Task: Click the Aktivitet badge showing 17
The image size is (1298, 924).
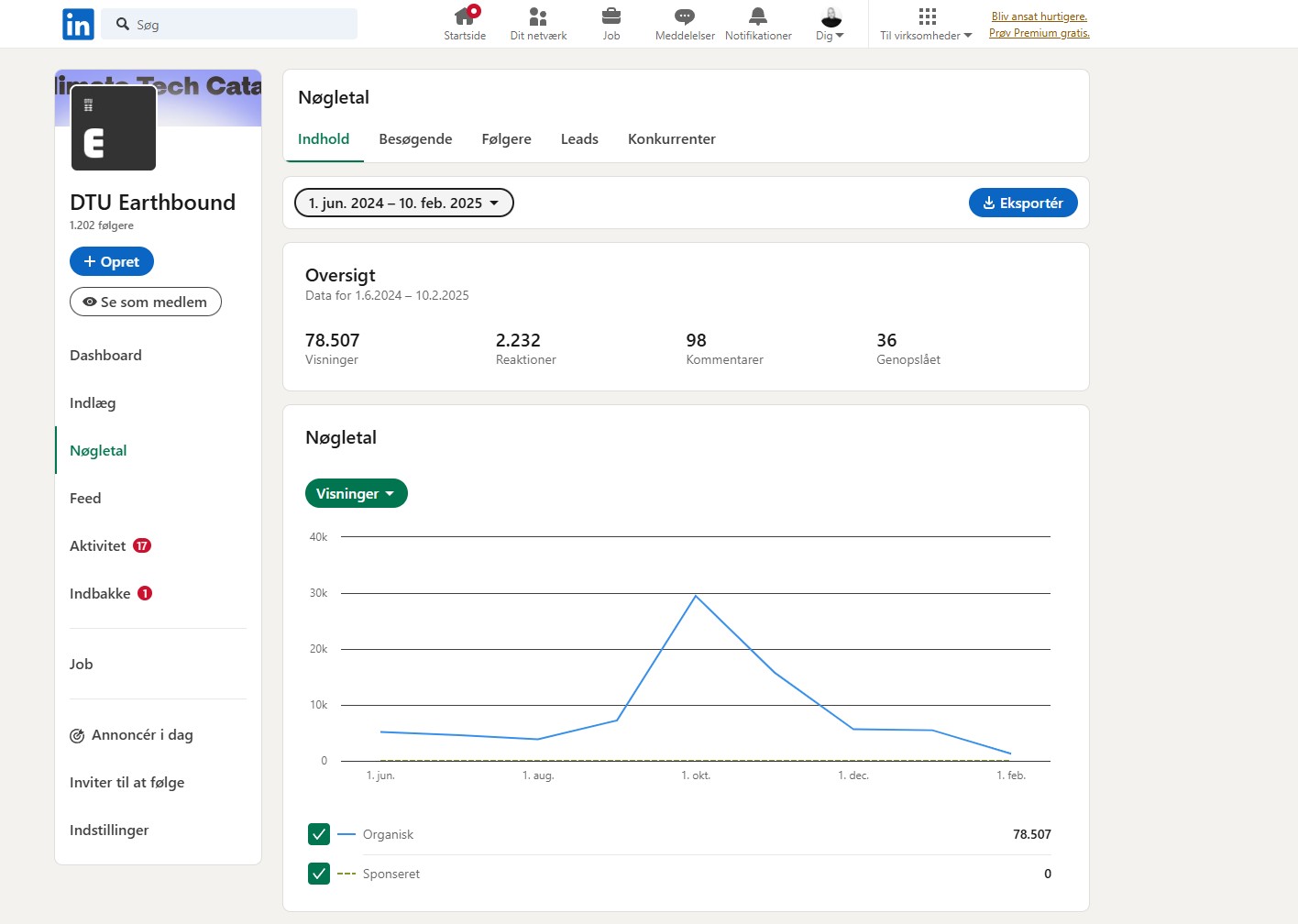Action: pos(142,545)
